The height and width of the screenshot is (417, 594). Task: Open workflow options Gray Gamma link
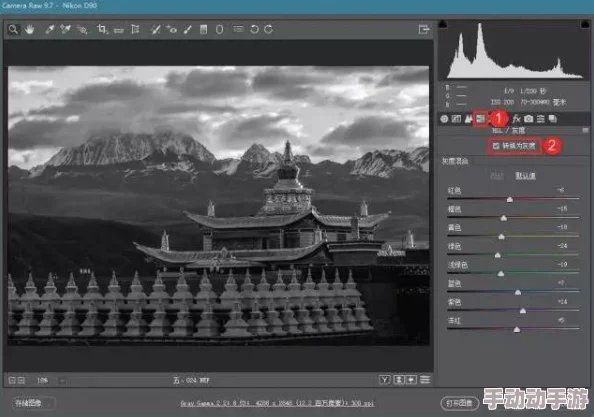277,403
